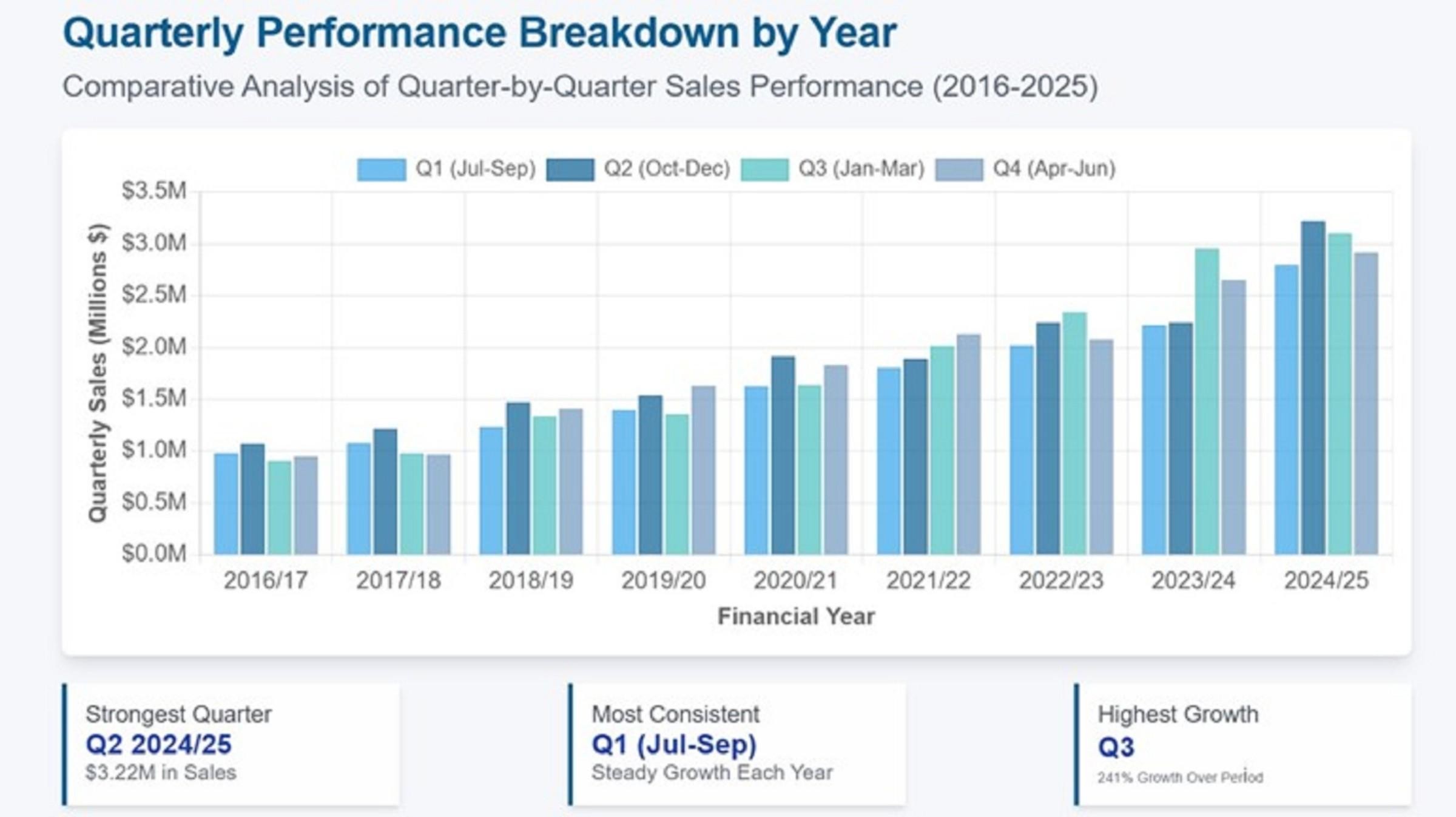1456x817 pixels.
Task: Toggle Q3 (Jan-Mar) legend swatch
Action: click(764, 169)
